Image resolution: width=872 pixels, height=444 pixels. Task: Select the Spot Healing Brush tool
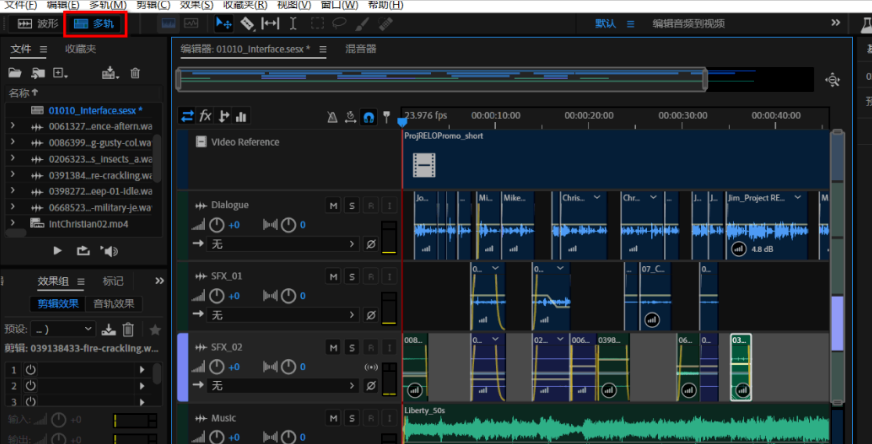[x=385, y=23]
